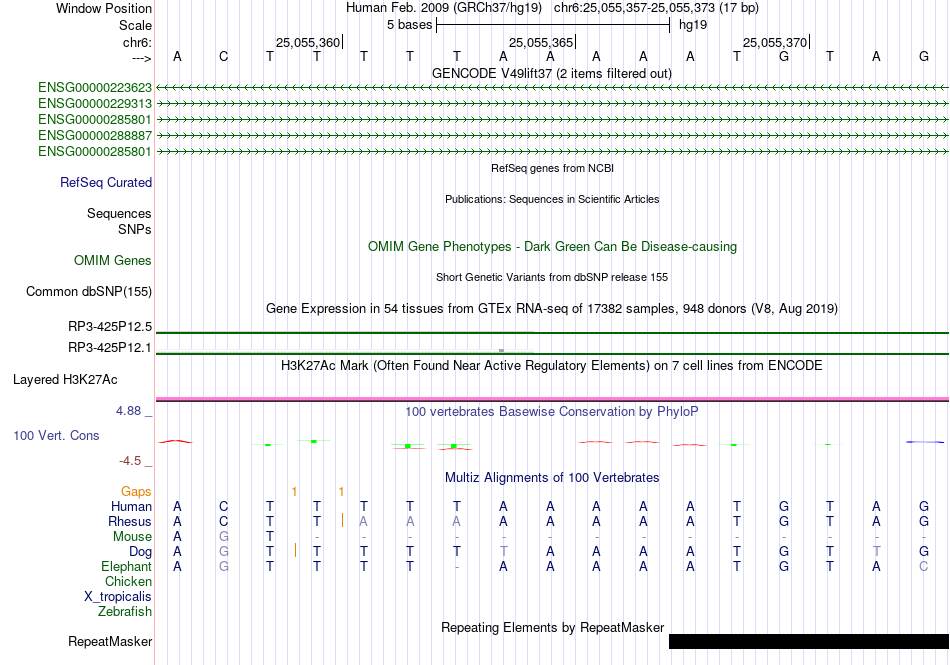The image size is (950, 665).
Task: Click the Human Feb. 2009 (GRCh37/hg19) text
Action: pyautogui.click(x=445, y=8)
